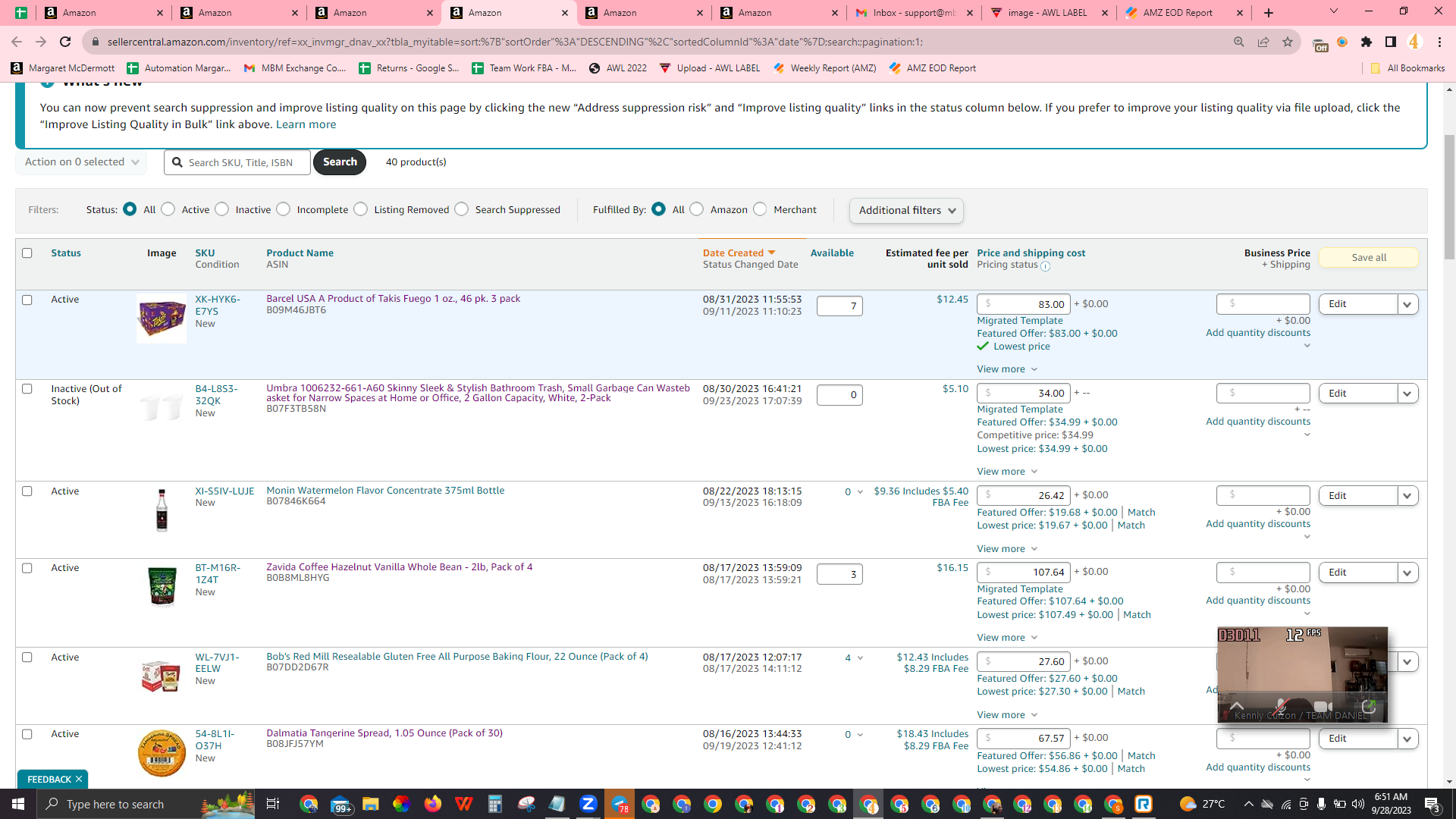Image resolution: width=1456 pixels, height=819 pixels.
Task: Filter by Fulfilled By Amazon radio
Action: 697,209
